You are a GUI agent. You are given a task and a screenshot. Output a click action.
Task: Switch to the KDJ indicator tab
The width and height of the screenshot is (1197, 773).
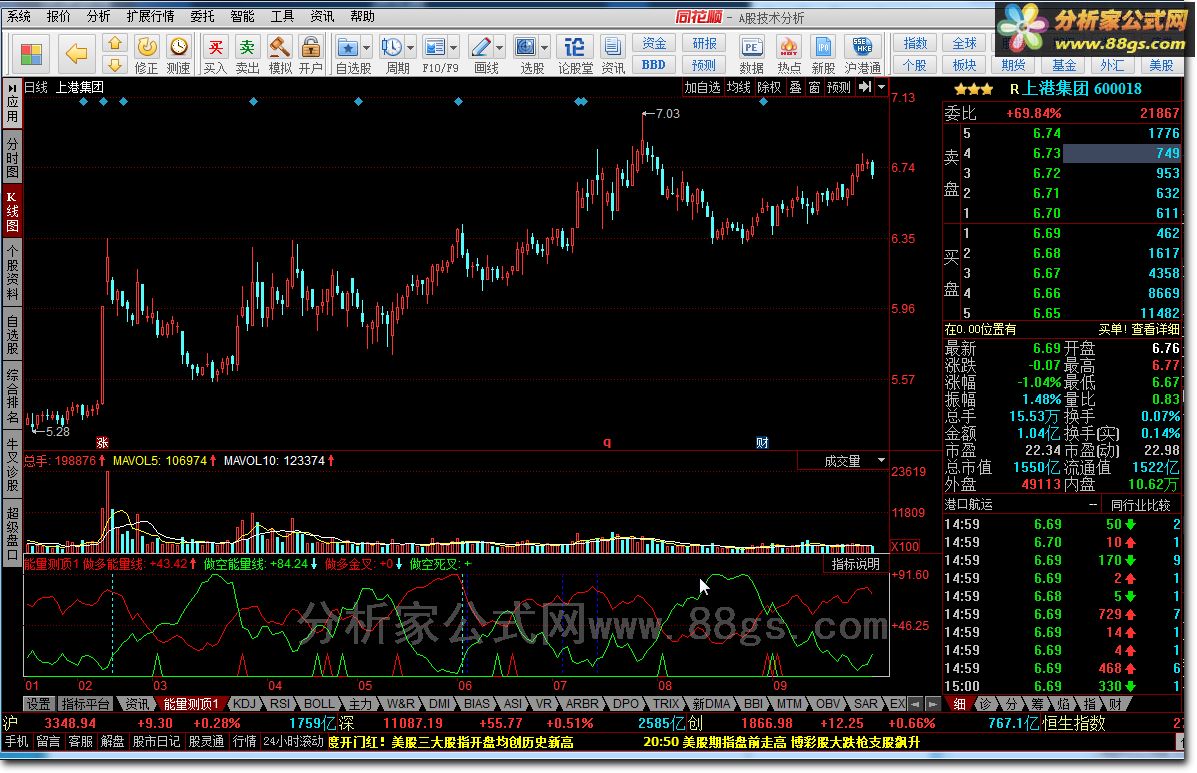[244, 704]
